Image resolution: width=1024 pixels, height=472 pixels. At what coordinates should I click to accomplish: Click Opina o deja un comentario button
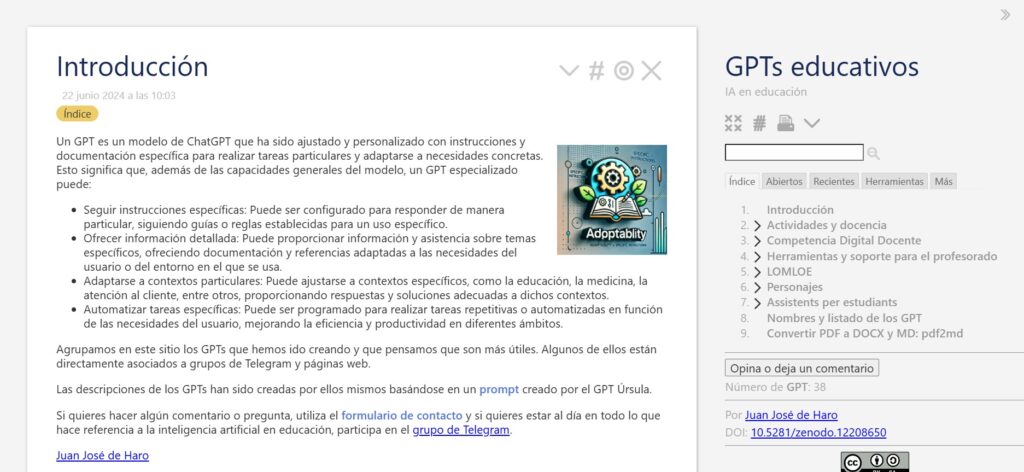[x=802, y=368]
